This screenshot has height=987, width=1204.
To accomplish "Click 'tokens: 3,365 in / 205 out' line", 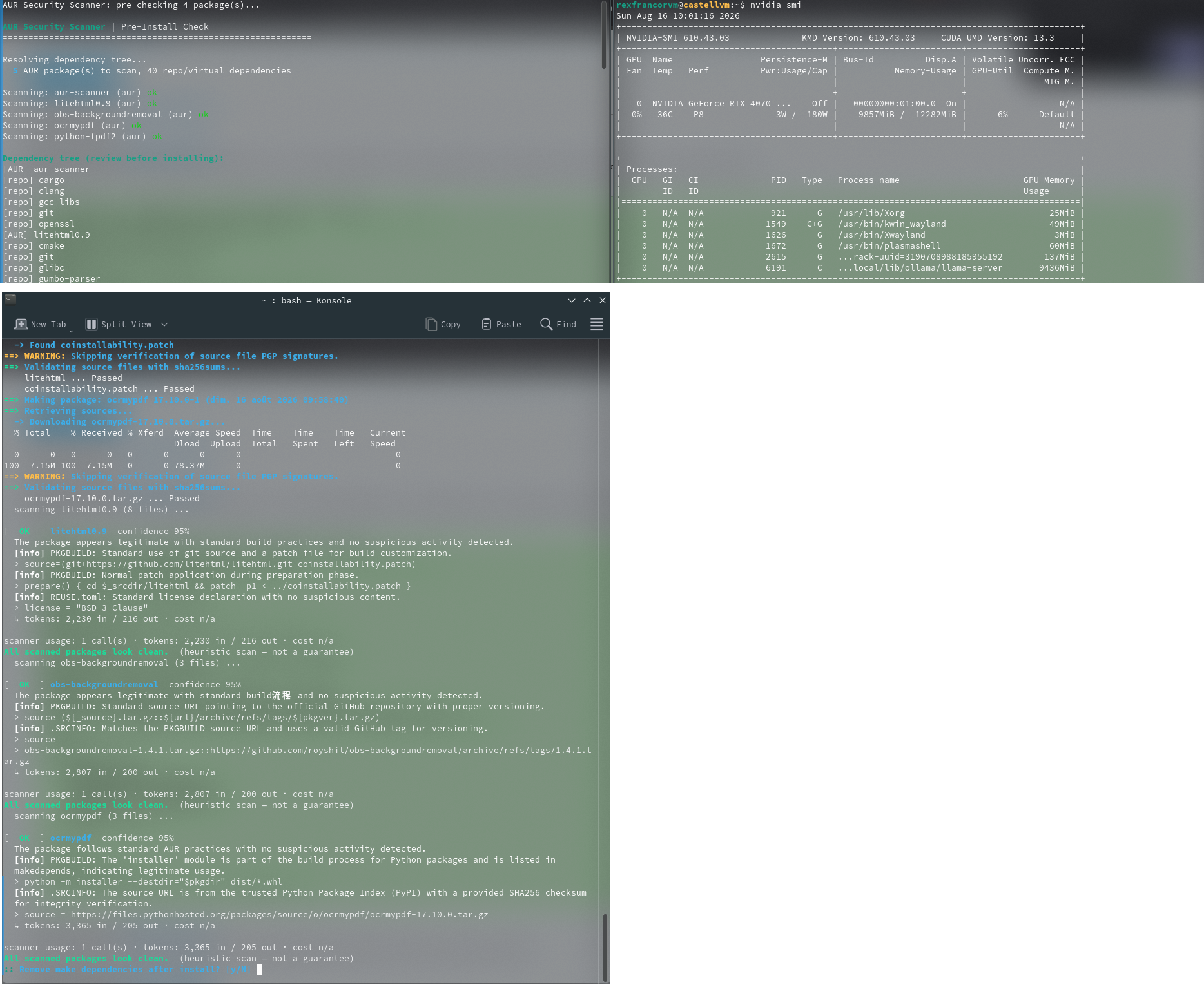I will [115, 925].
